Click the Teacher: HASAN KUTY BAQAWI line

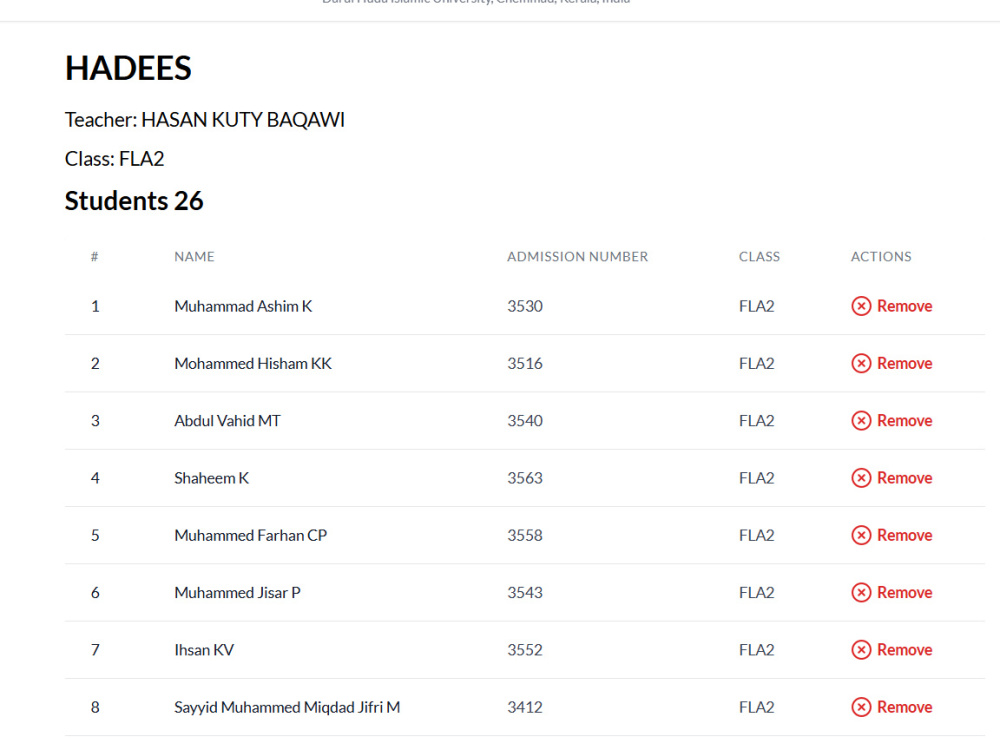click(205, 120)
